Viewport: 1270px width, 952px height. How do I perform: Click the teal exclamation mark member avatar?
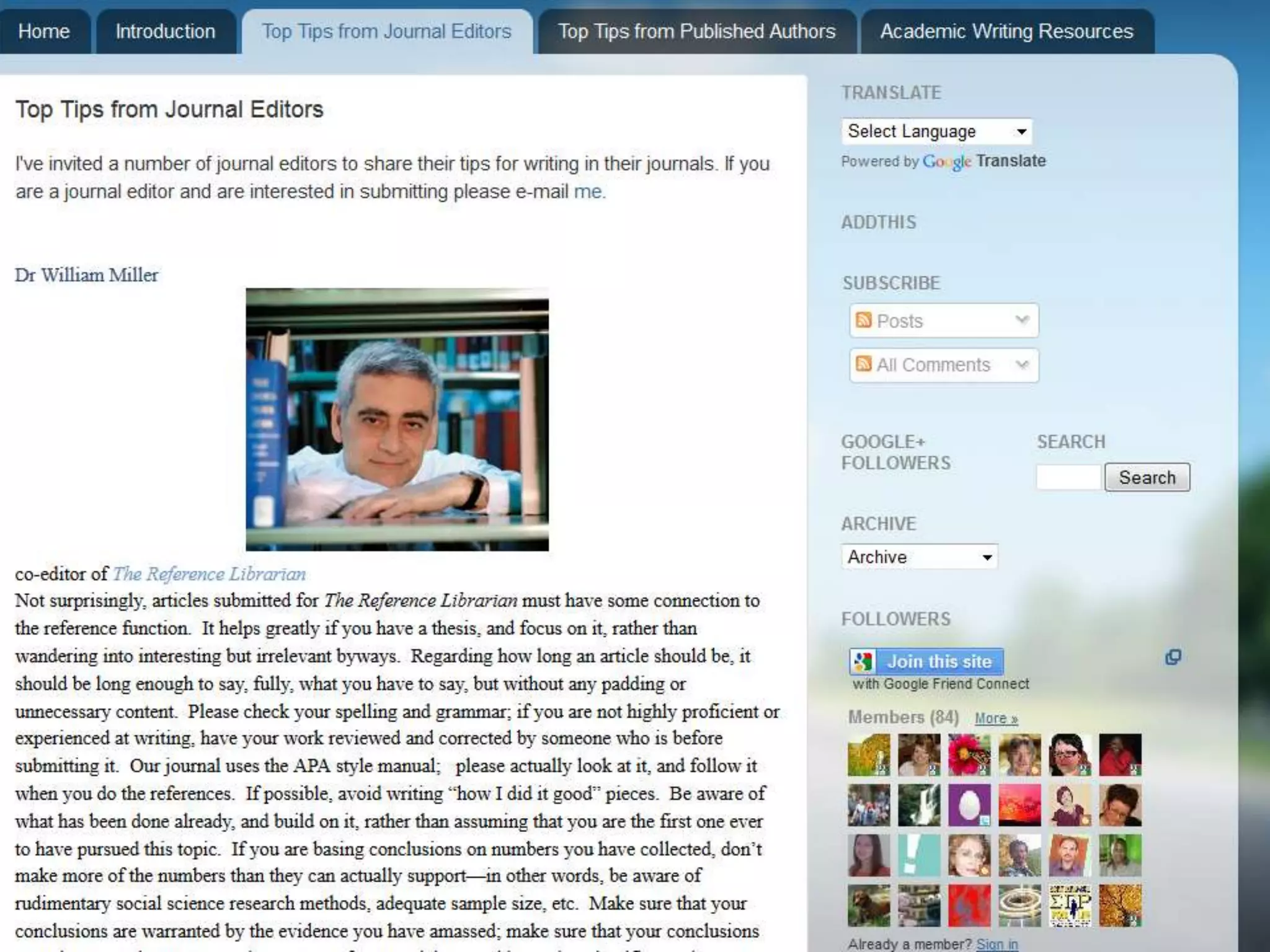tap(918, 855)
